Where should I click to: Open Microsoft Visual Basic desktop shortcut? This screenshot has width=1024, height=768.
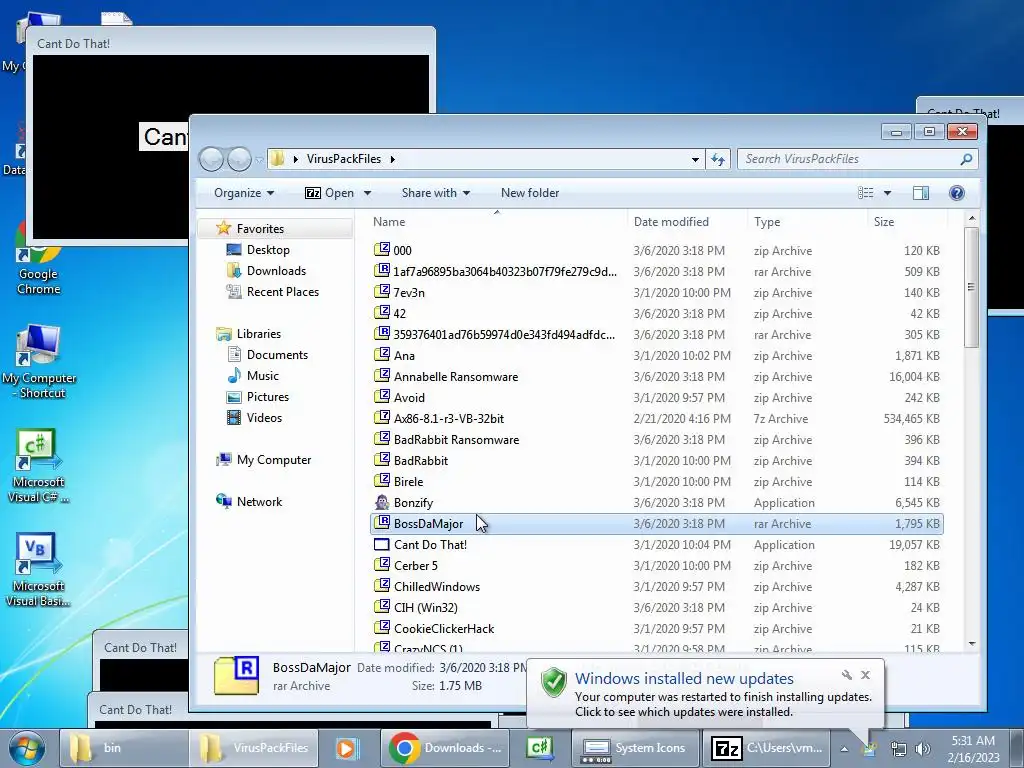click(38, 569)
